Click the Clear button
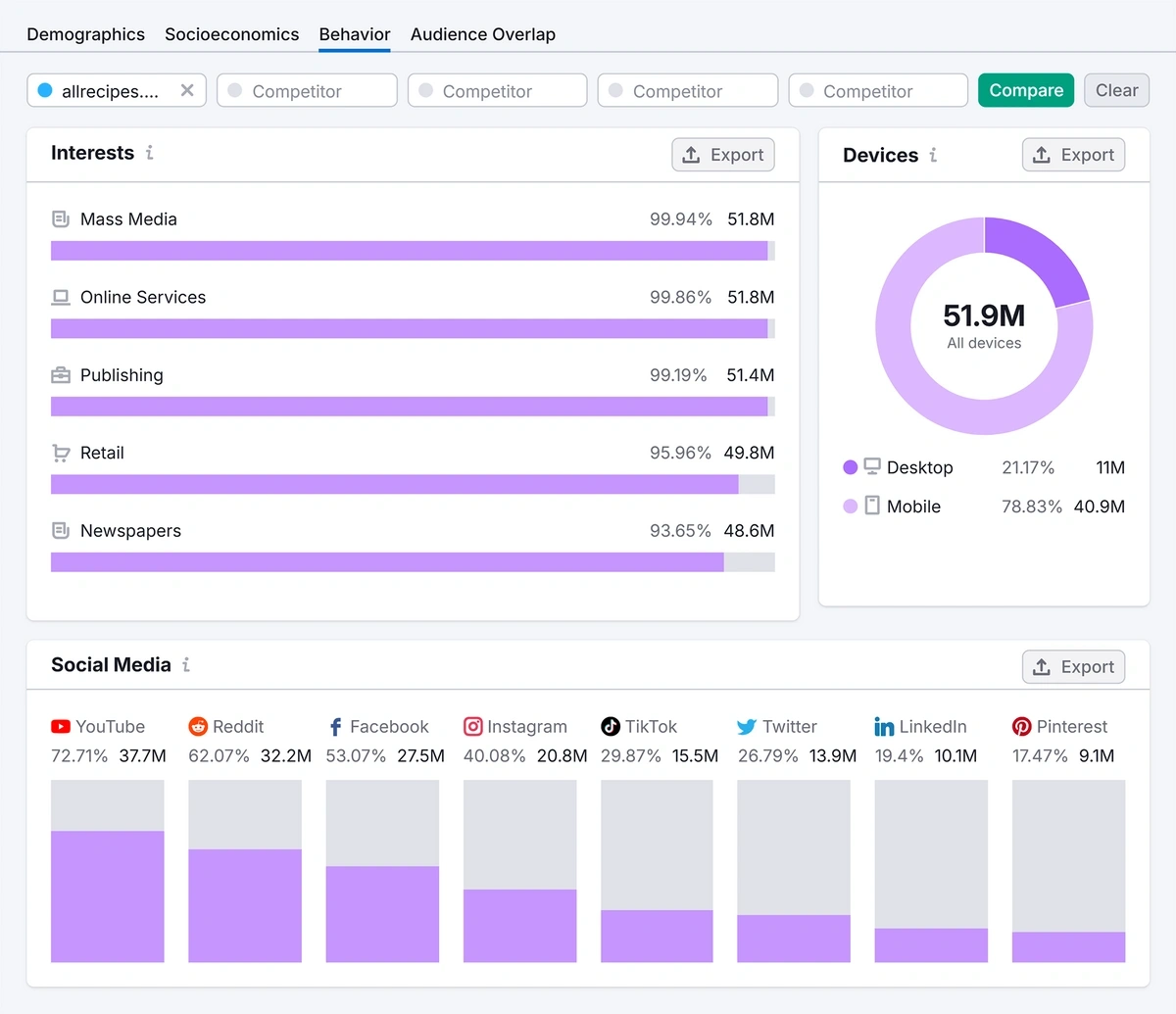This screenshot has width=1176, height=1014. tap(1116, 90)
